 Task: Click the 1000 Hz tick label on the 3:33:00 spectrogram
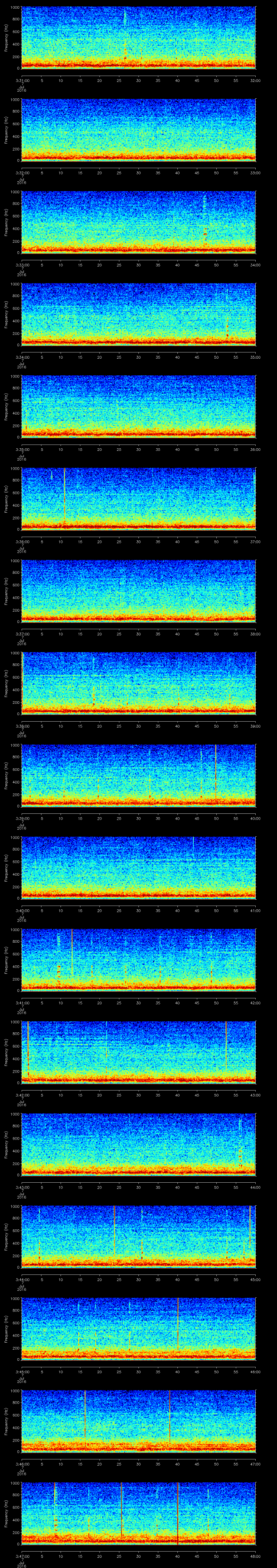pyautogui.click(x=15, y=192)
